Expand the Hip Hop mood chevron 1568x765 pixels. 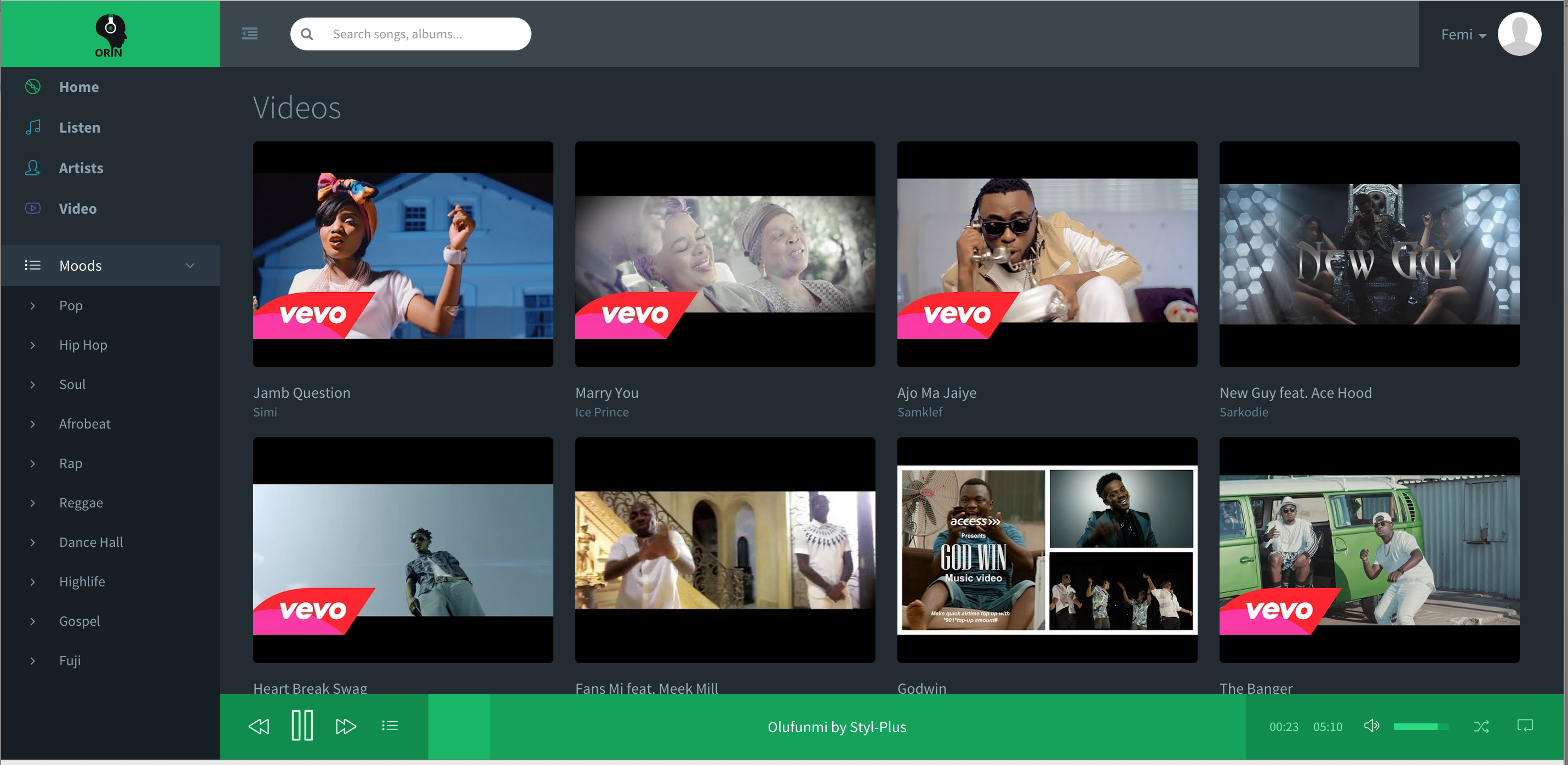pyautogui.click(x=33, y=345)
